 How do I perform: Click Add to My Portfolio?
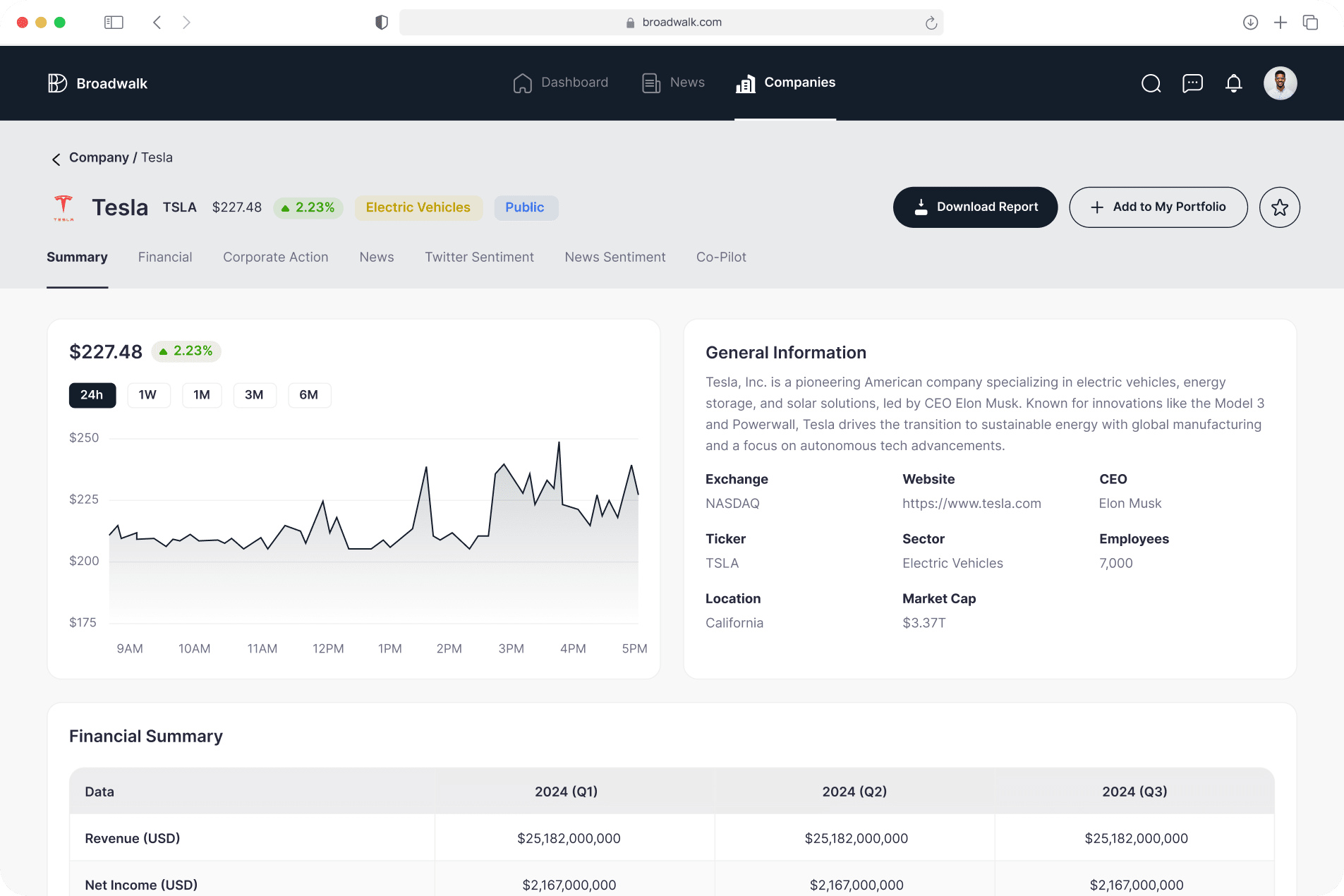click(1158, 207)
